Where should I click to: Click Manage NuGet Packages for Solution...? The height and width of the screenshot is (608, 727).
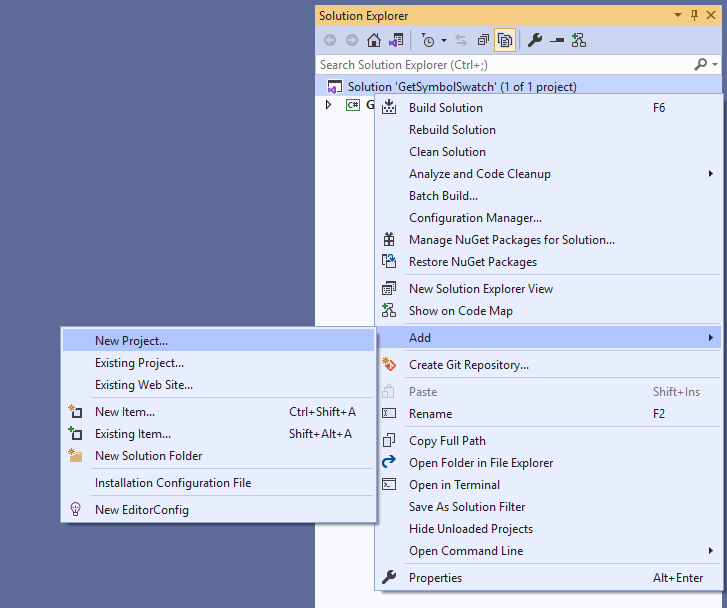click(511, 240)
